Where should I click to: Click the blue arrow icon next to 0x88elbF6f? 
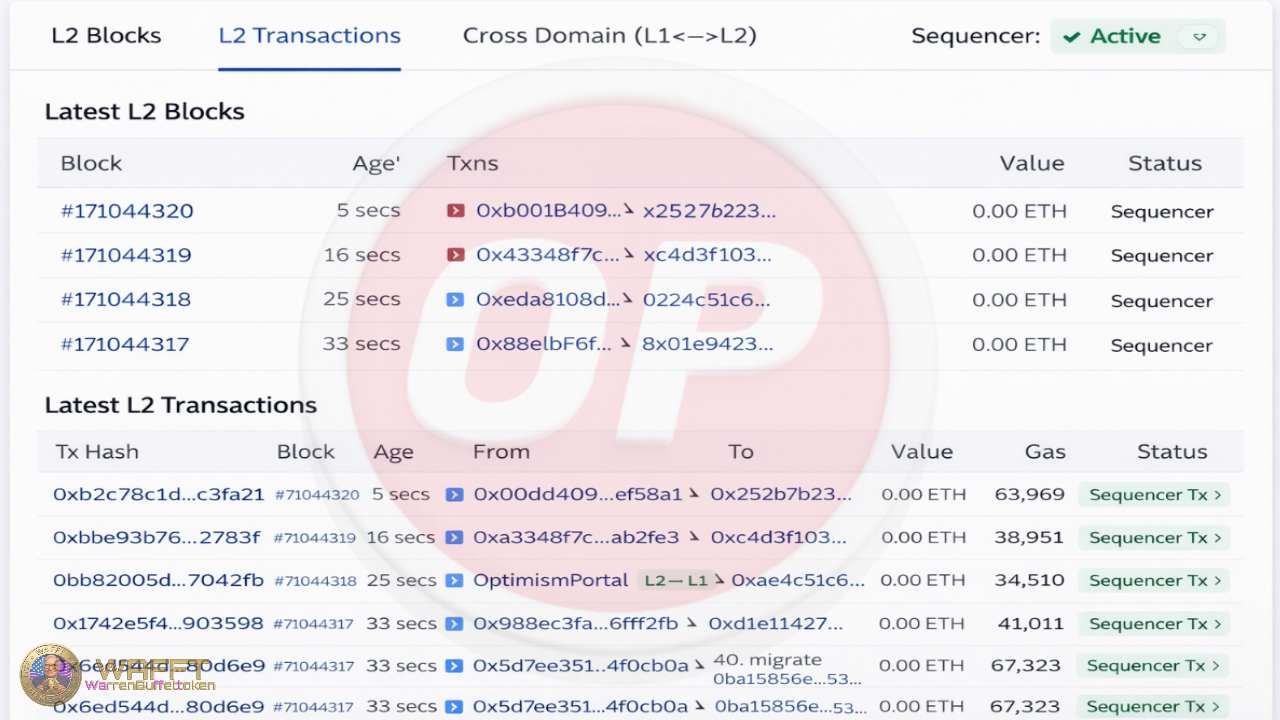[456, 344]
